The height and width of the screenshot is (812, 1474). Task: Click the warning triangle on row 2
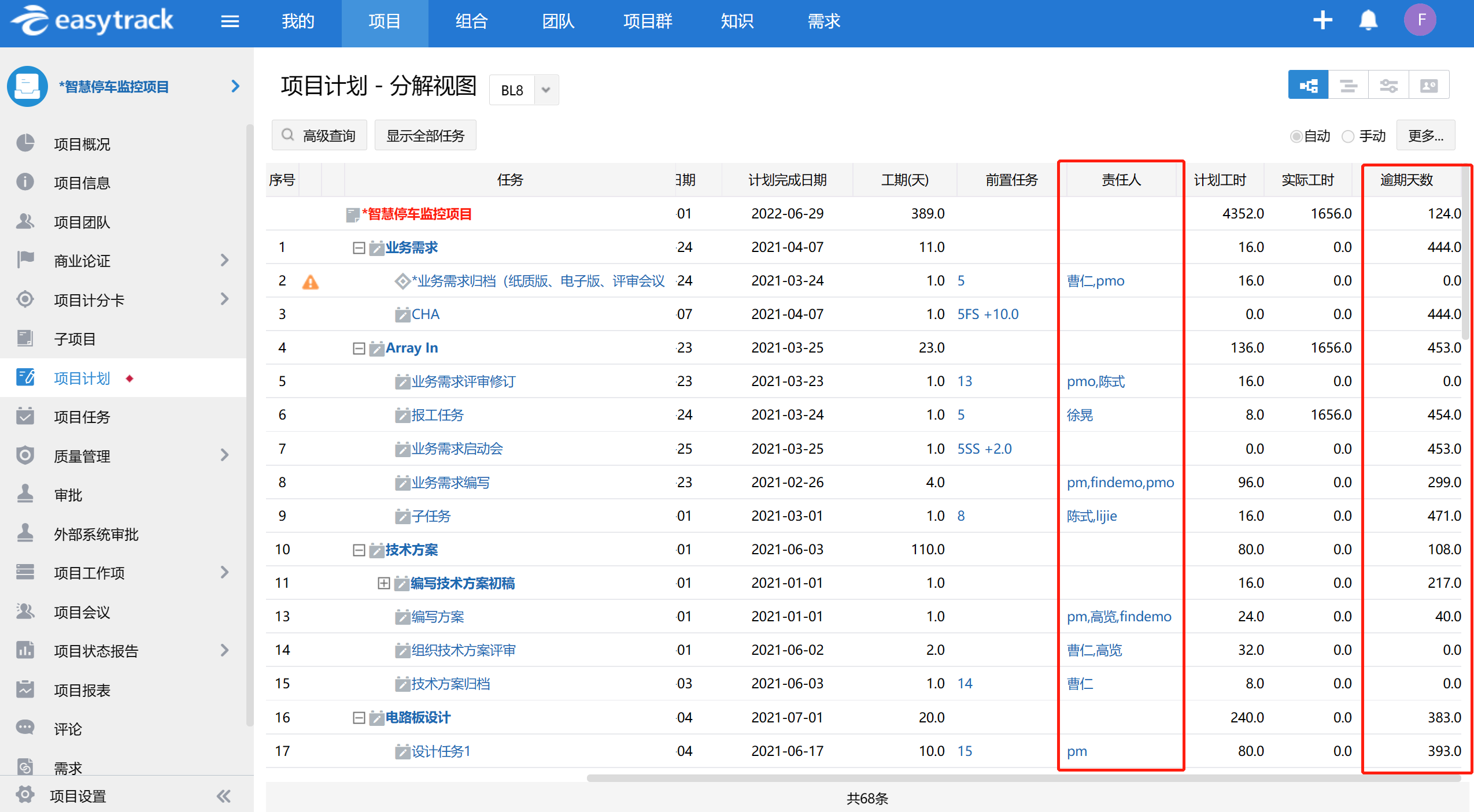coord(311,281)
